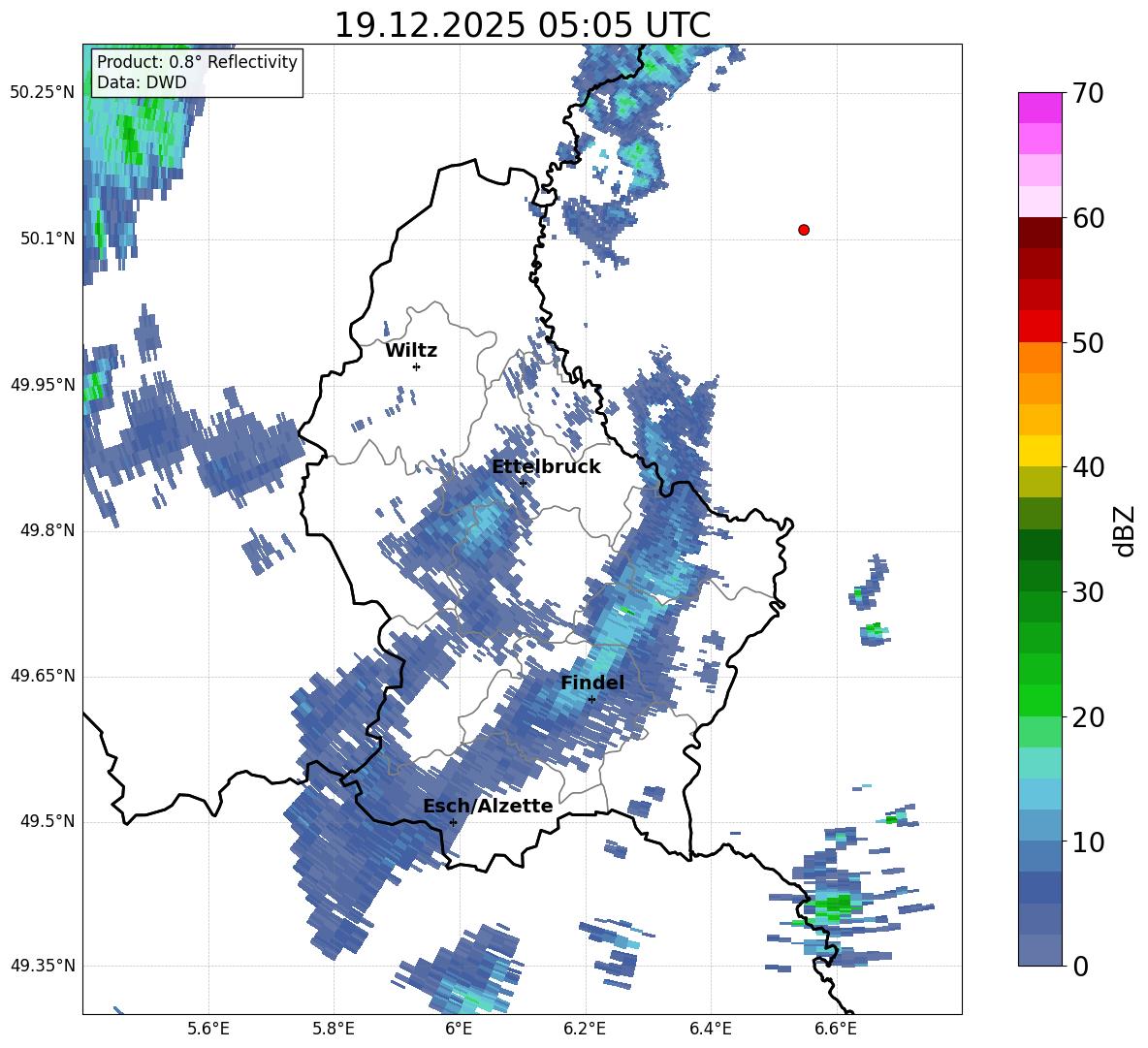Click the colorbar label 20
This screenshot has width=1148, height=1048.
click(1088, 717)
